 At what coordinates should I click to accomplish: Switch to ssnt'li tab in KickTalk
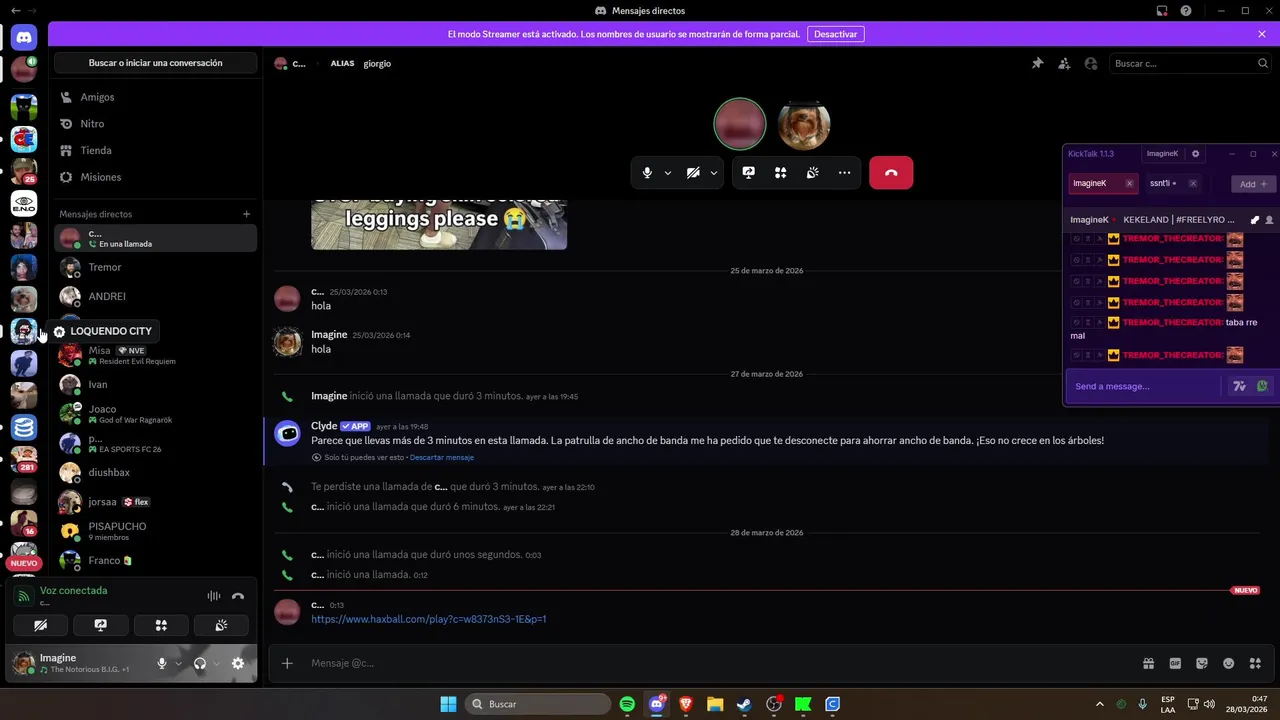pos(1161,183)
